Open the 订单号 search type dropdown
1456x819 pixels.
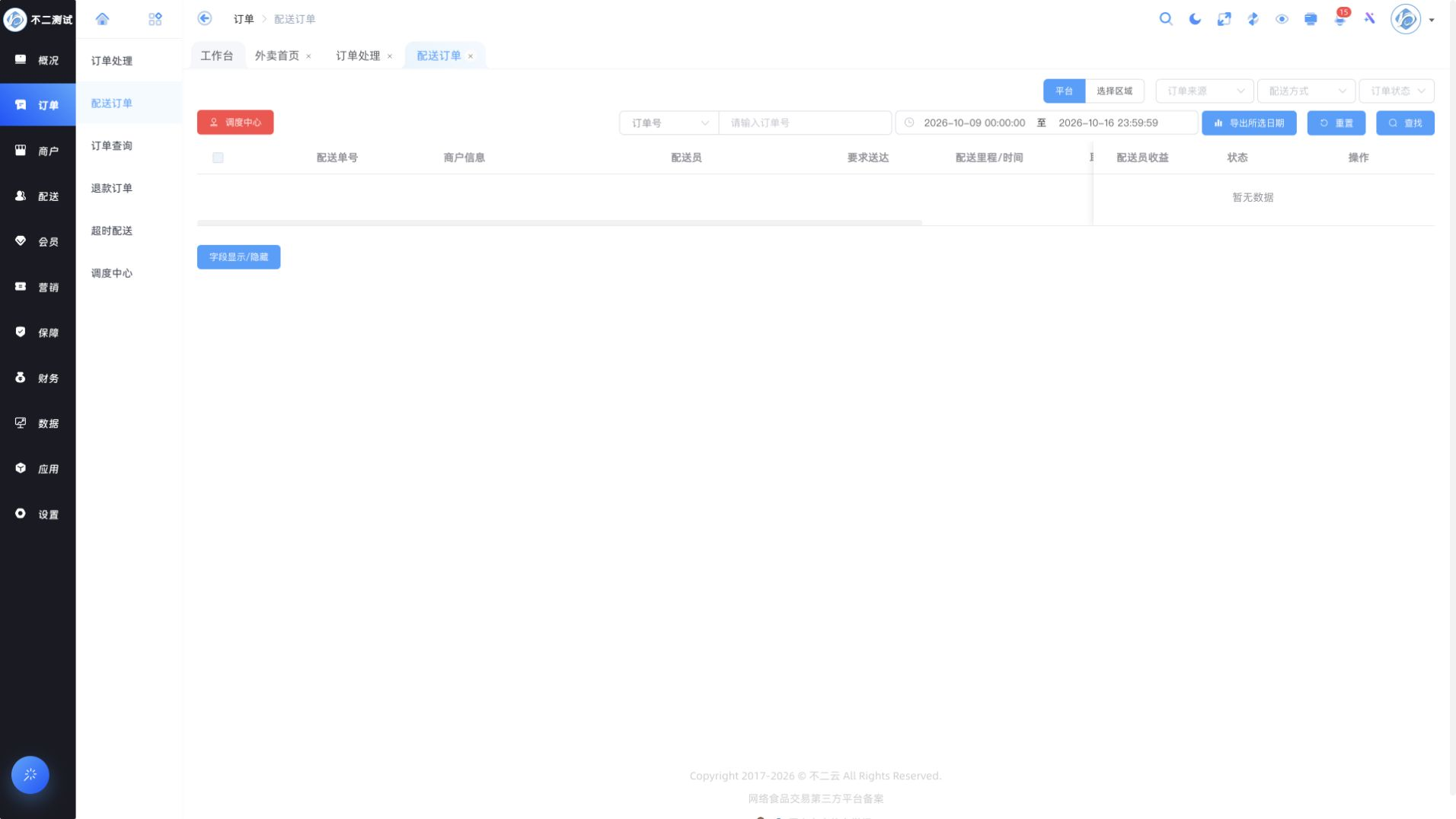click(x=669, y=123)
